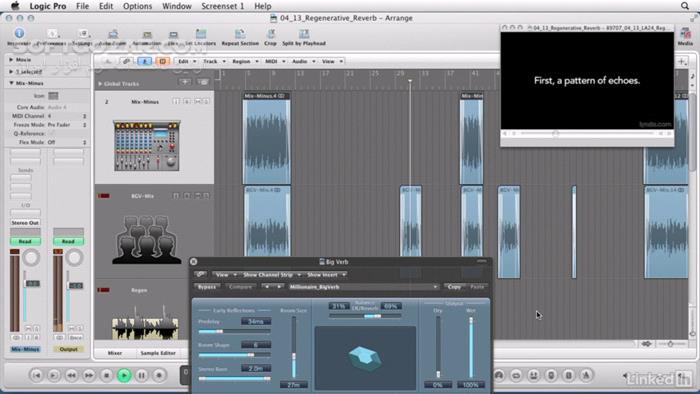The image size is (700, 394).
Task: Open Show Insert dropdown in Big Verb
Action: click(x=326, y=274)
